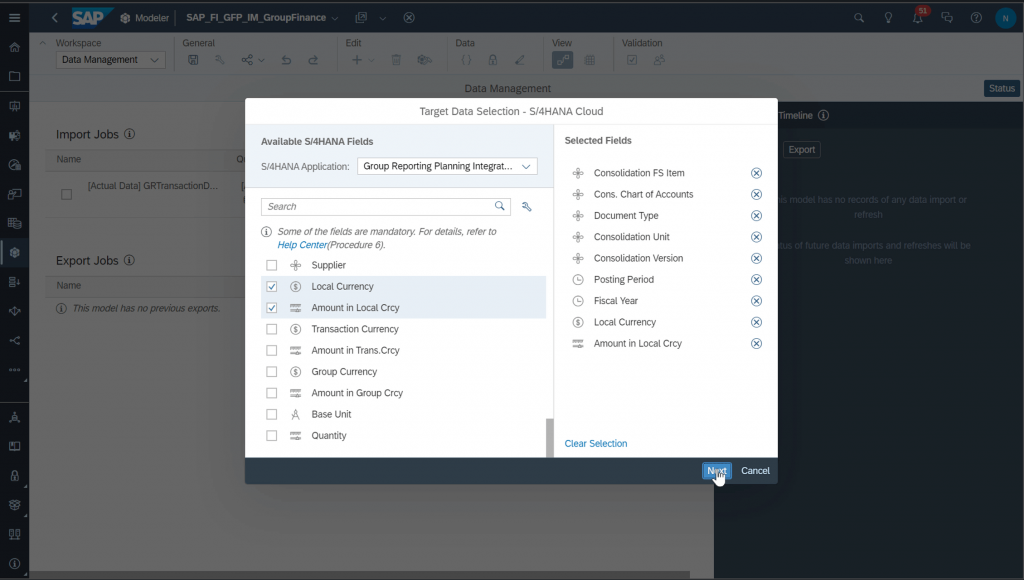Expand the model name dropdown chevron

pyautogui.click(x=335, y=18)
